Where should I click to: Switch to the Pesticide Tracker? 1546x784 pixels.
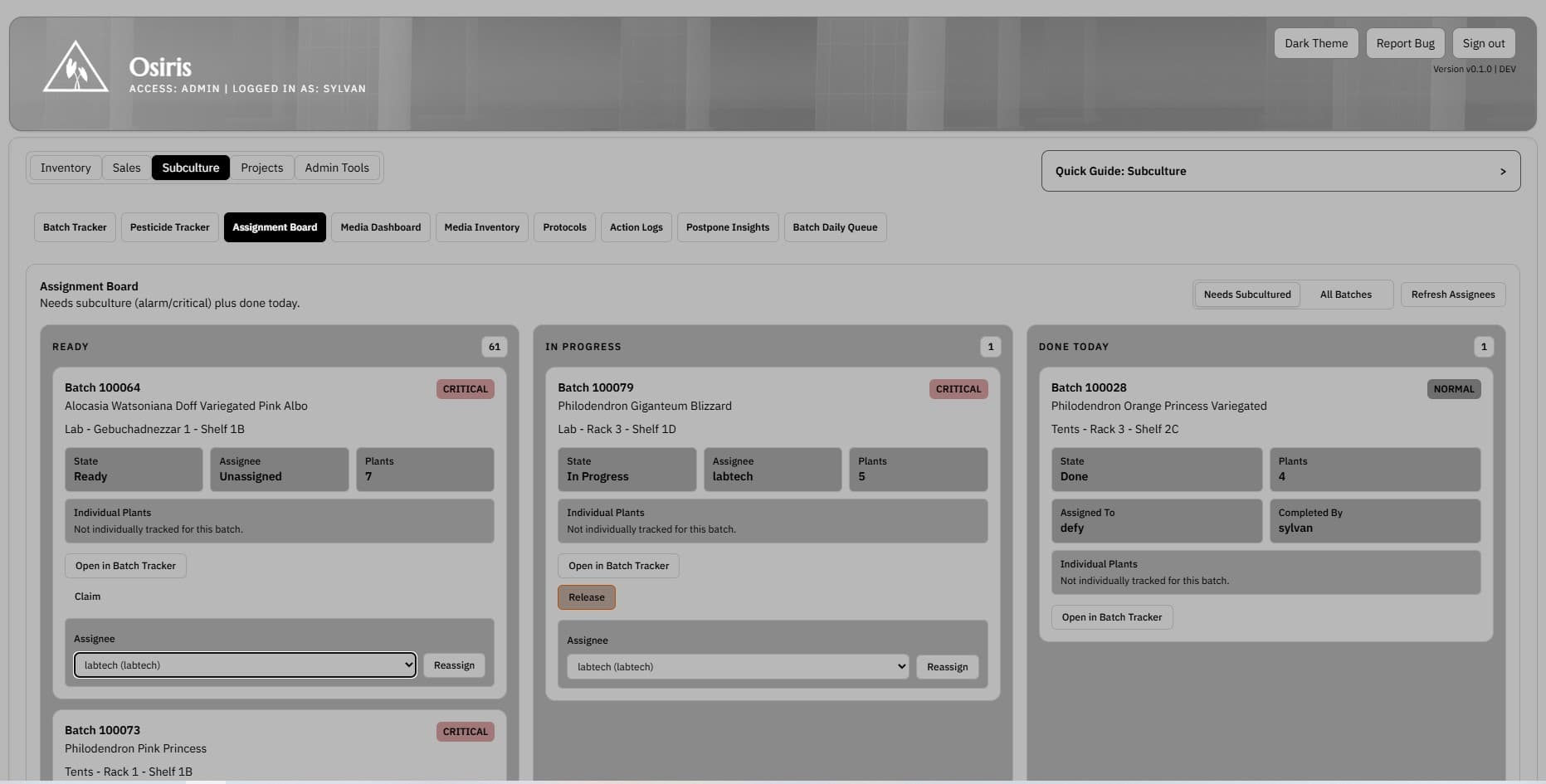coord(169,226)
